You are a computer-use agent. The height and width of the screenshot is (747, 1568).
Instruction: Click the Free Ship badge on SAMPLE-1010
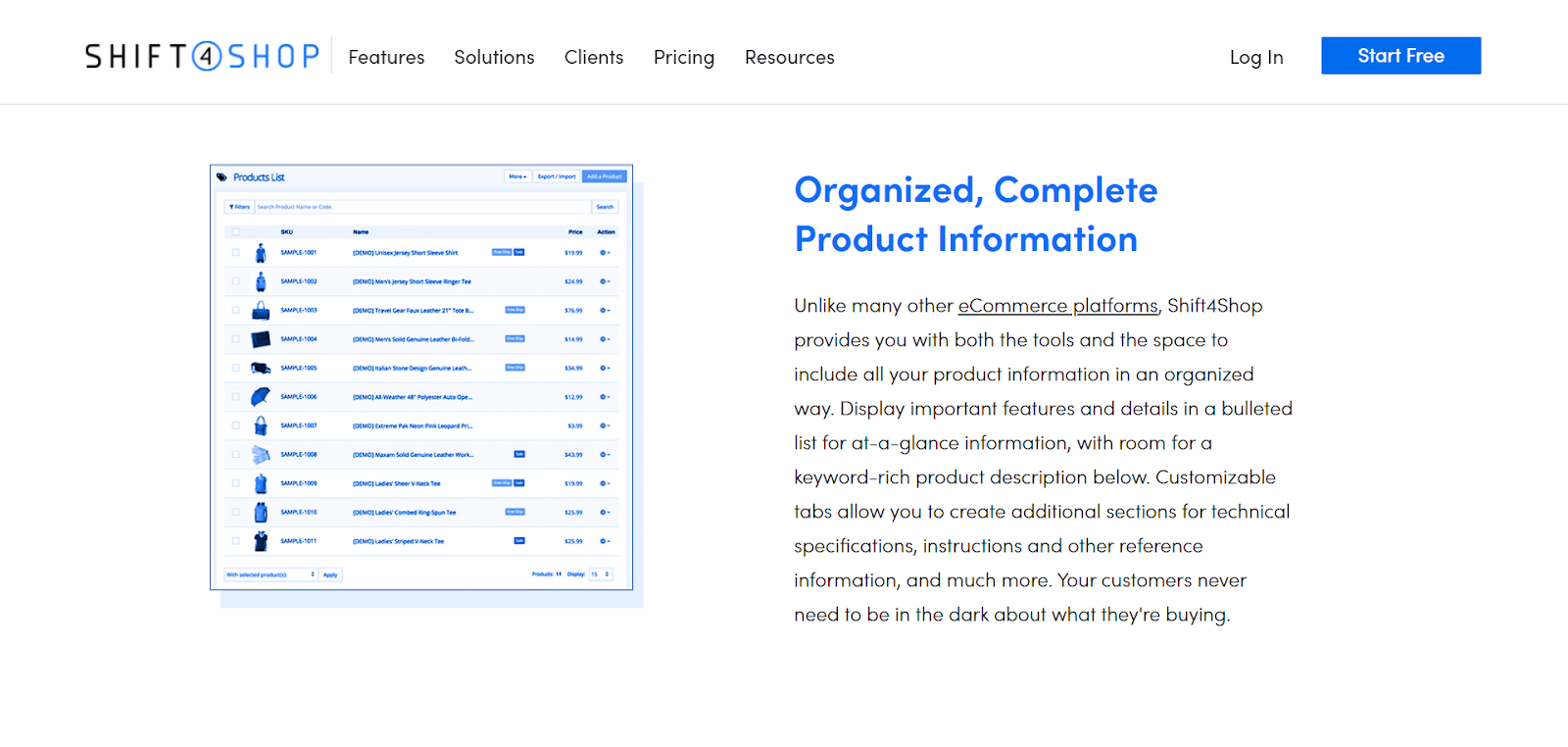pos(514,512)
